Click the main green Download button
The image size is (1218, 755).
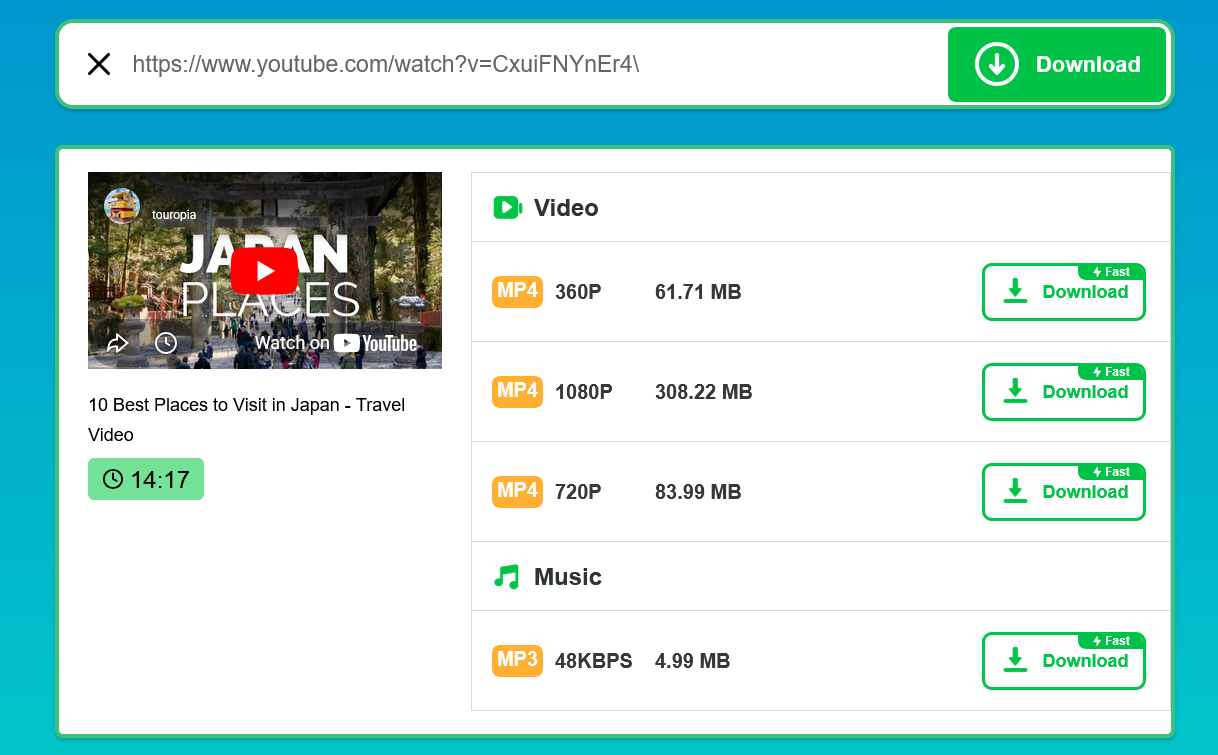[1057, 65]
